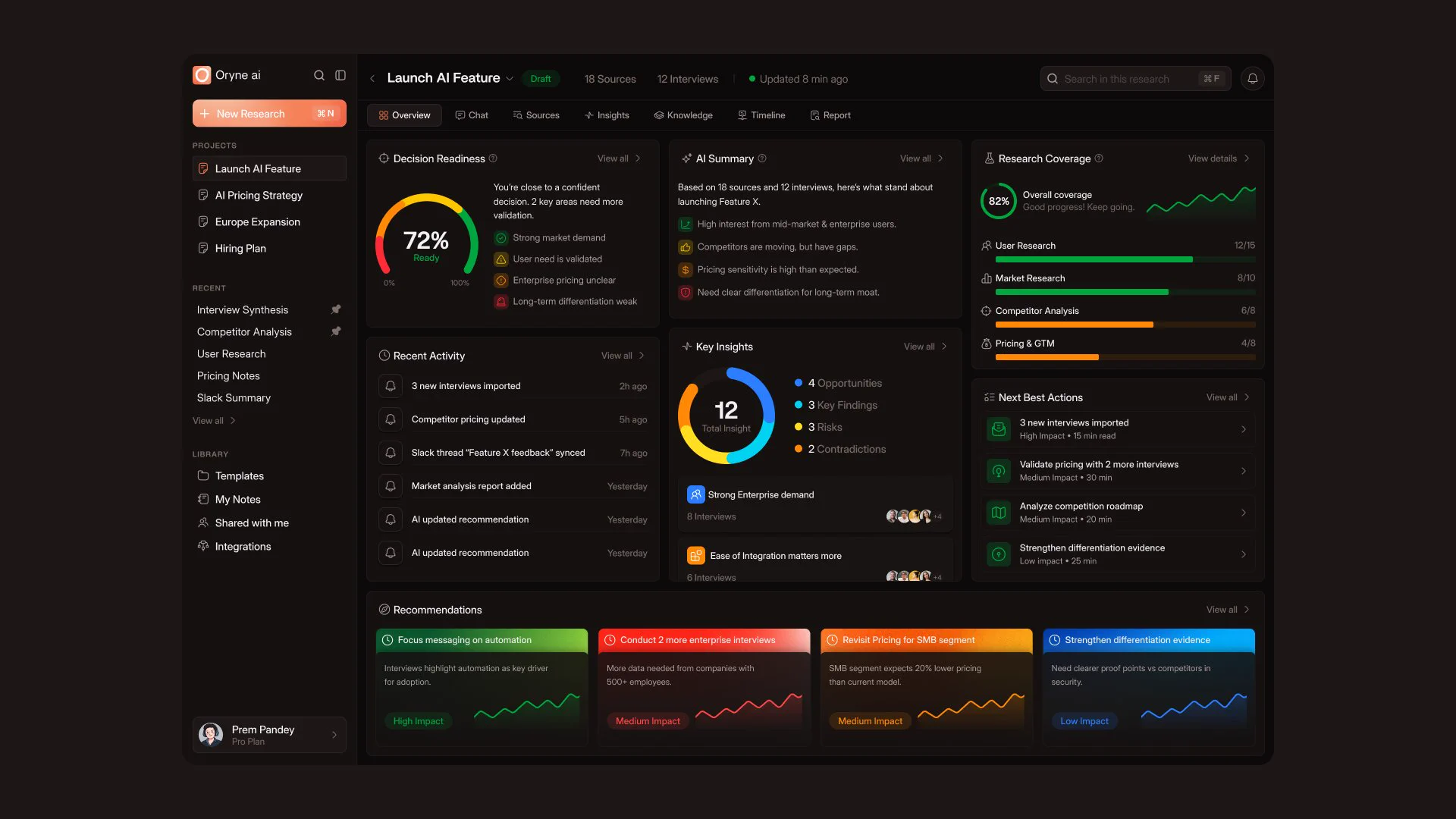Screen dimensions: 1456x819
Task: Go to the Timeline tab
Action: point(761,115)
